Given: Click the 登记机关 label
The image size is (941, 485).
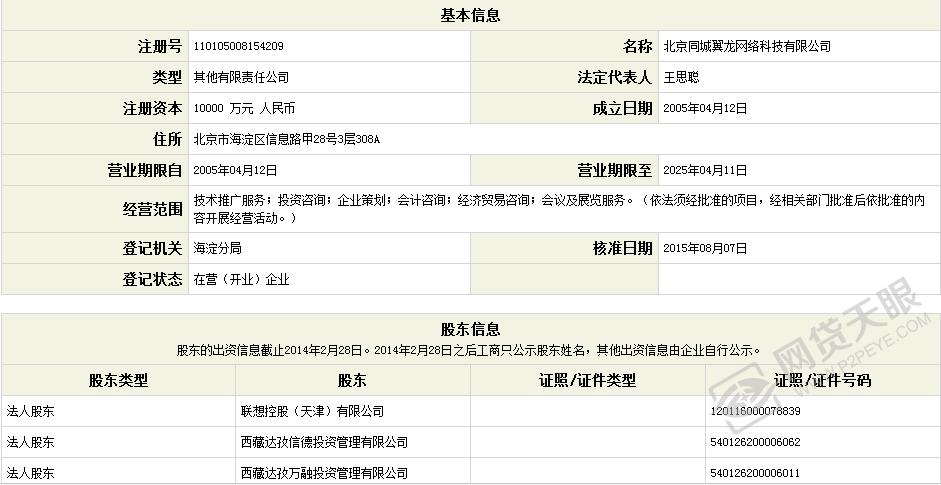Looking at the screenshot, I should (x=152, y=248).
